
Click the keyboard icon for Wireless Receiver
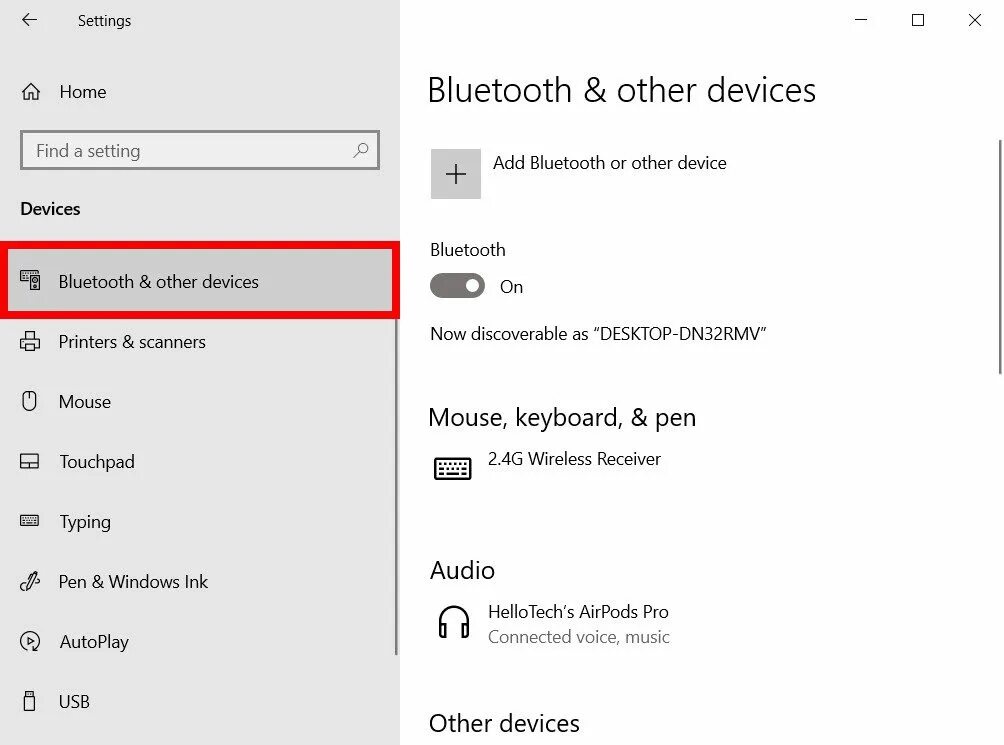(x=453, y=469)
